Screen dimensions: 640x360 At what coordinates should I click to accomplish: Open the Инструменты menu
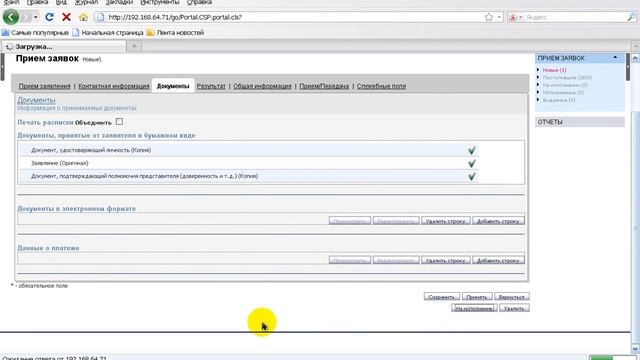pyautogui.click(x=160, y=2)
